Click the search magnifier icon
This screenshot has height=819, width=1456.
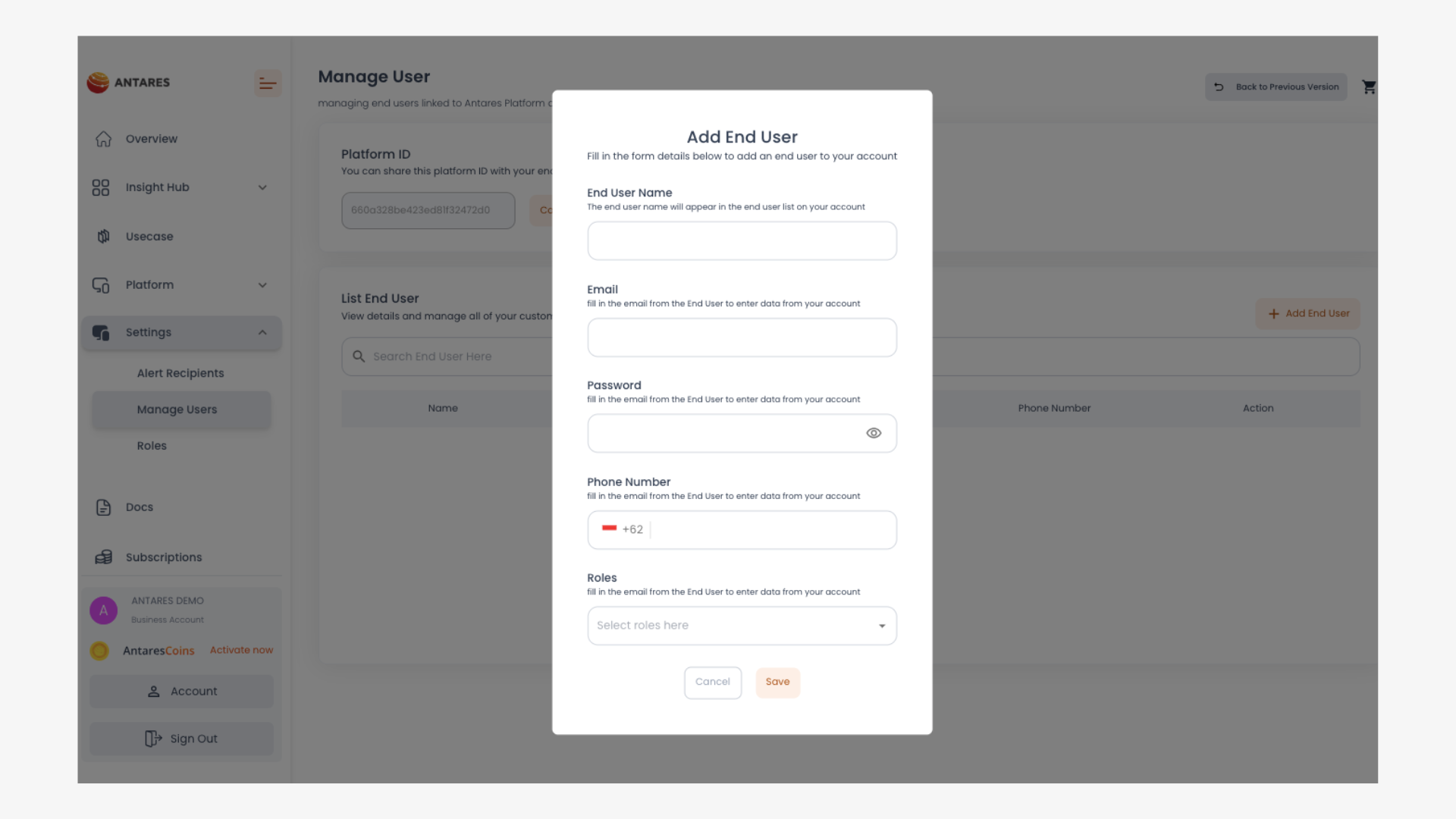coord(359,356)
